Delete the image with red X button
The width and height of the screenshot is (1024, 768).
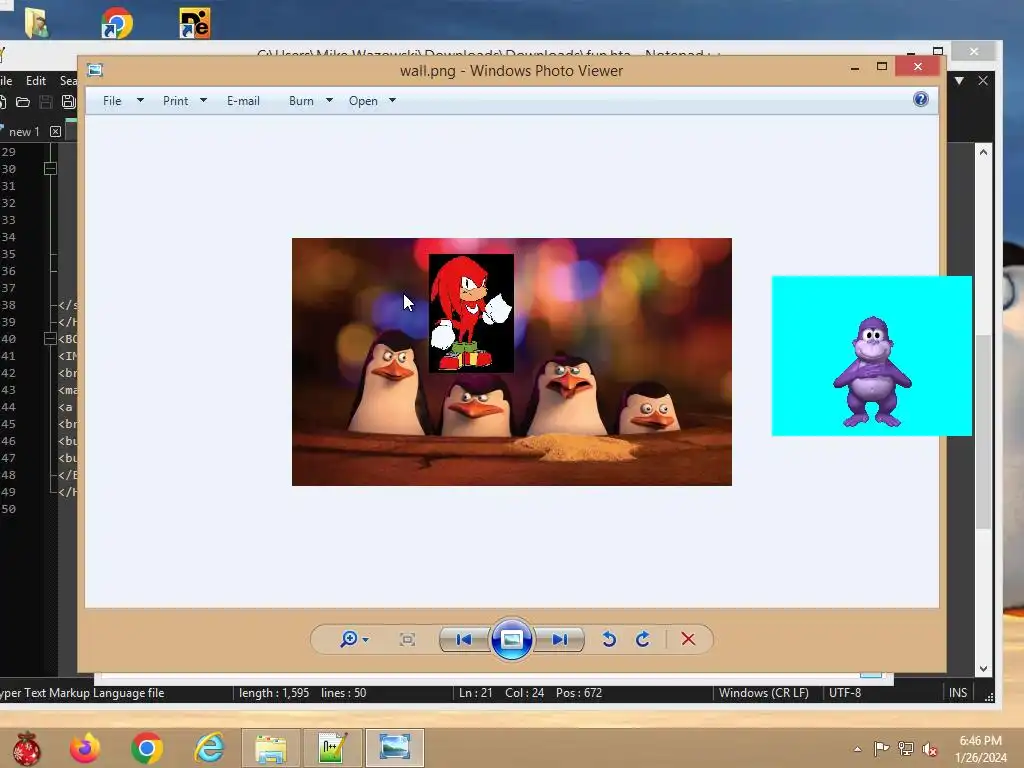coord(688,639)
